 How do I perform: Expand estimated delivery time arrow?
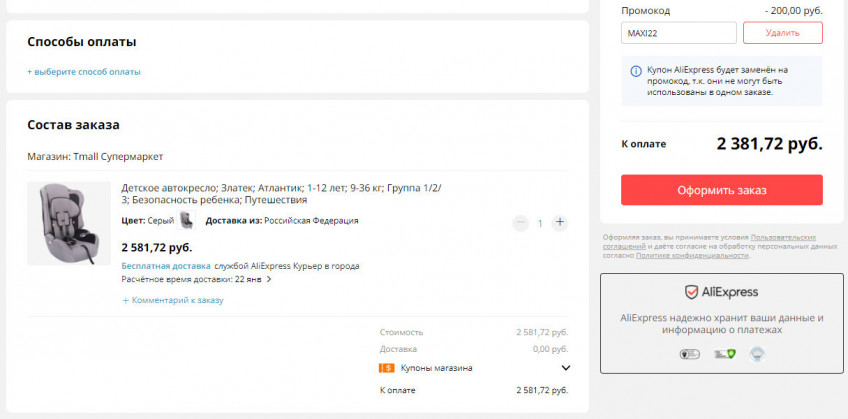pos(268,280)
